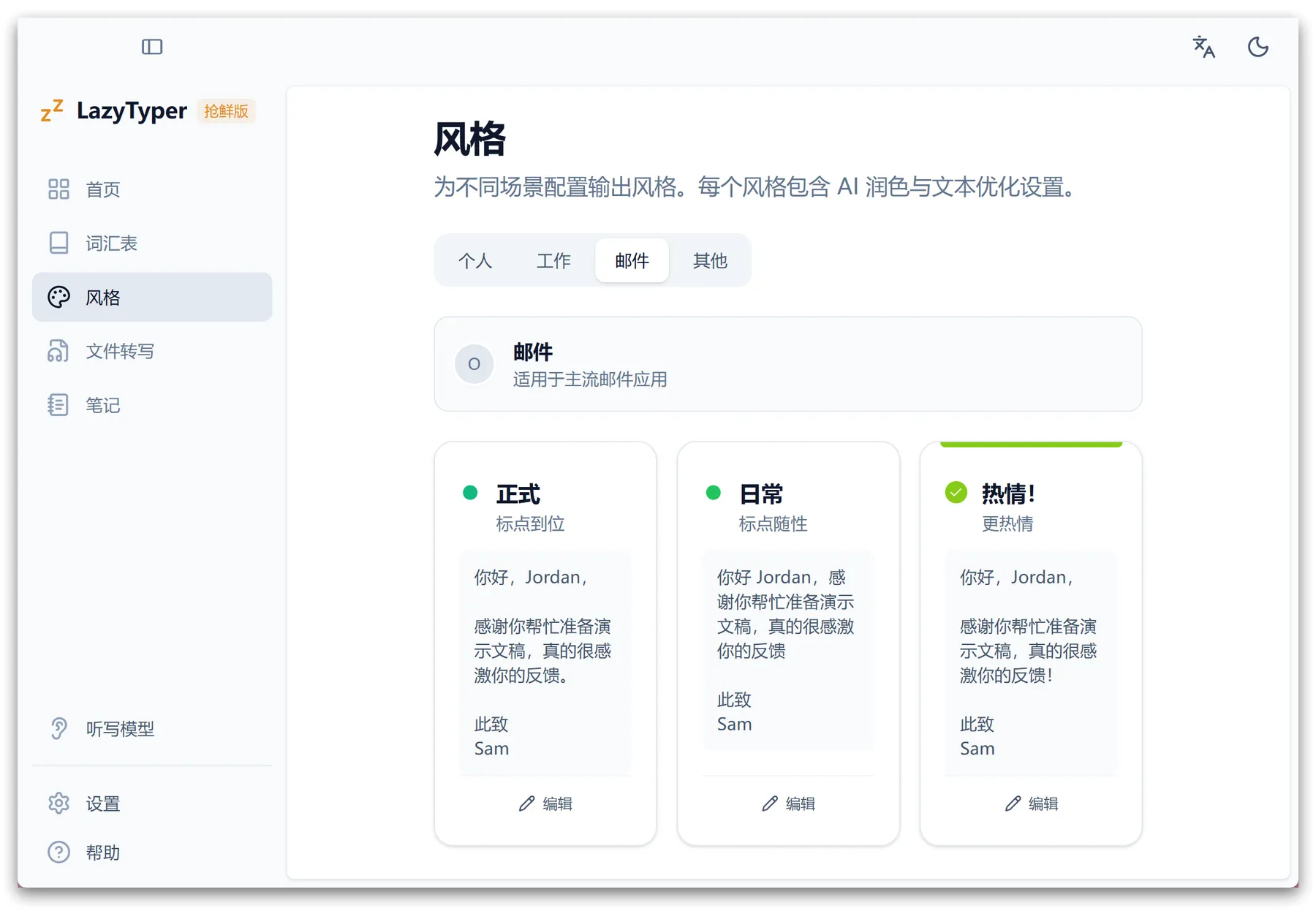The height and width of the screenshot is (911, 1316).
Task: Open 听写模型 dictation model page
Action: pos(120,729)
